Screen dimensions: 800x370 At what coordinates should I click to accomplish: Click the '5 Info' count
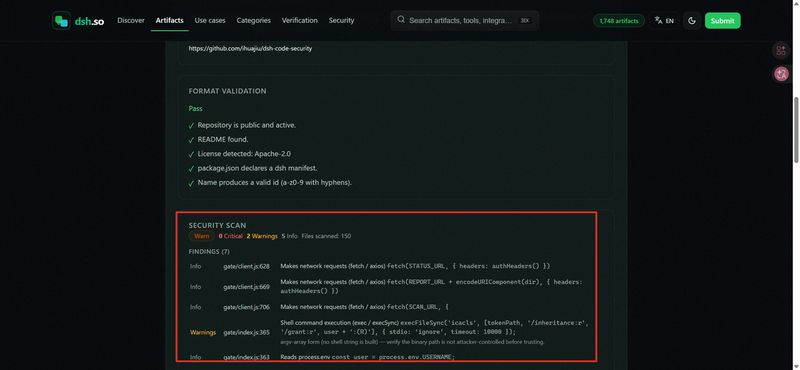click(x=289, y=236)
